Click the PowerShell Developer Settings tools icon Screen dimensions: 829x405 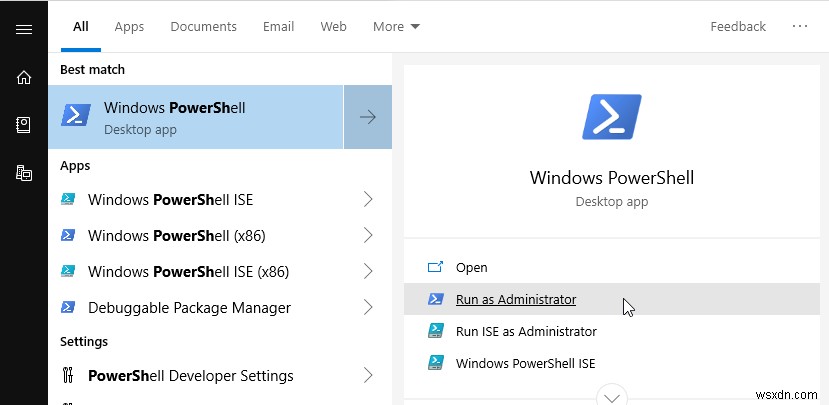coord(68,375)
